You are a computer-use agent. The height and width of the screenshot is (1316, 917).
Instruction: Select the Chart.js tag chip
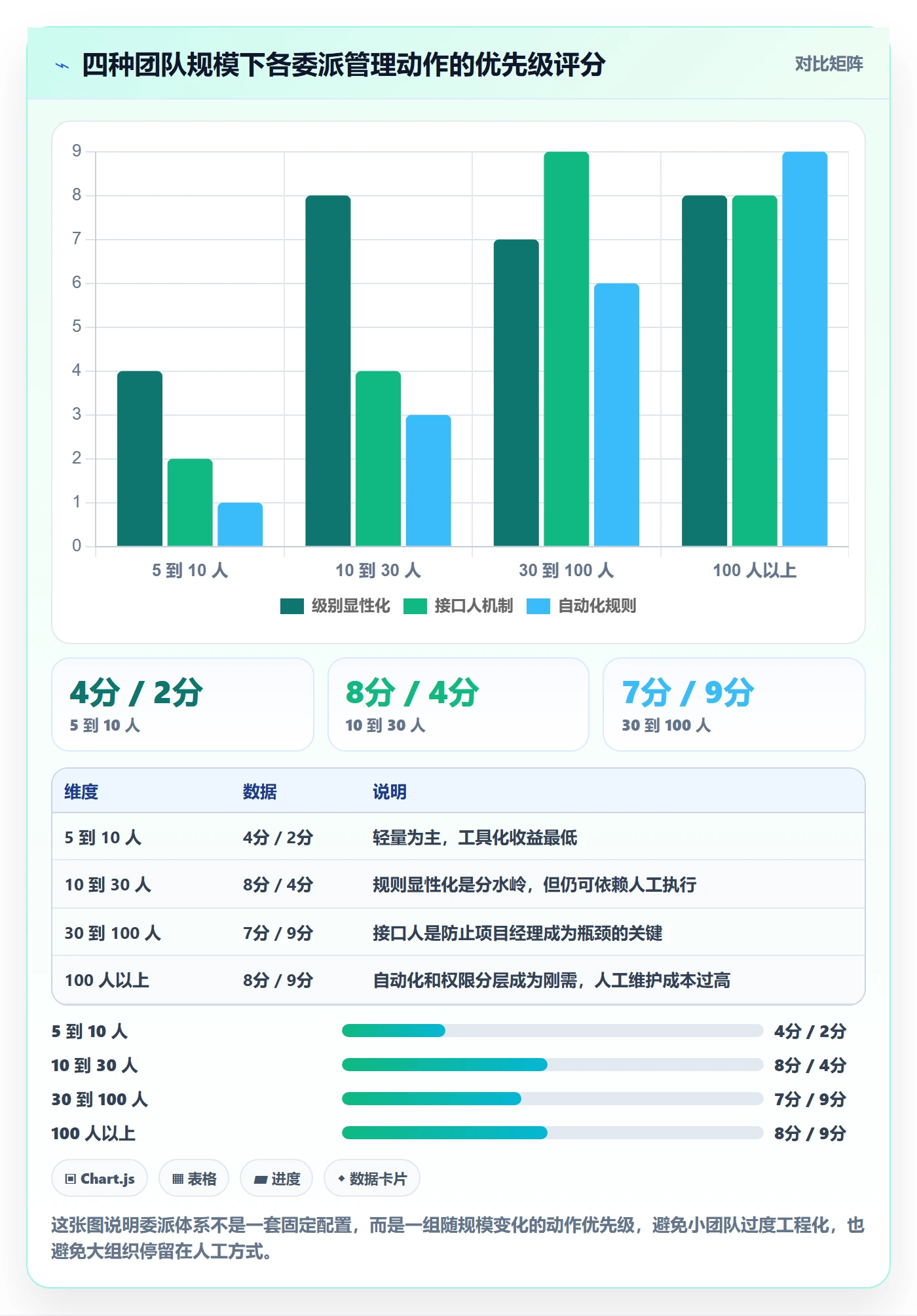[100, 1179]
